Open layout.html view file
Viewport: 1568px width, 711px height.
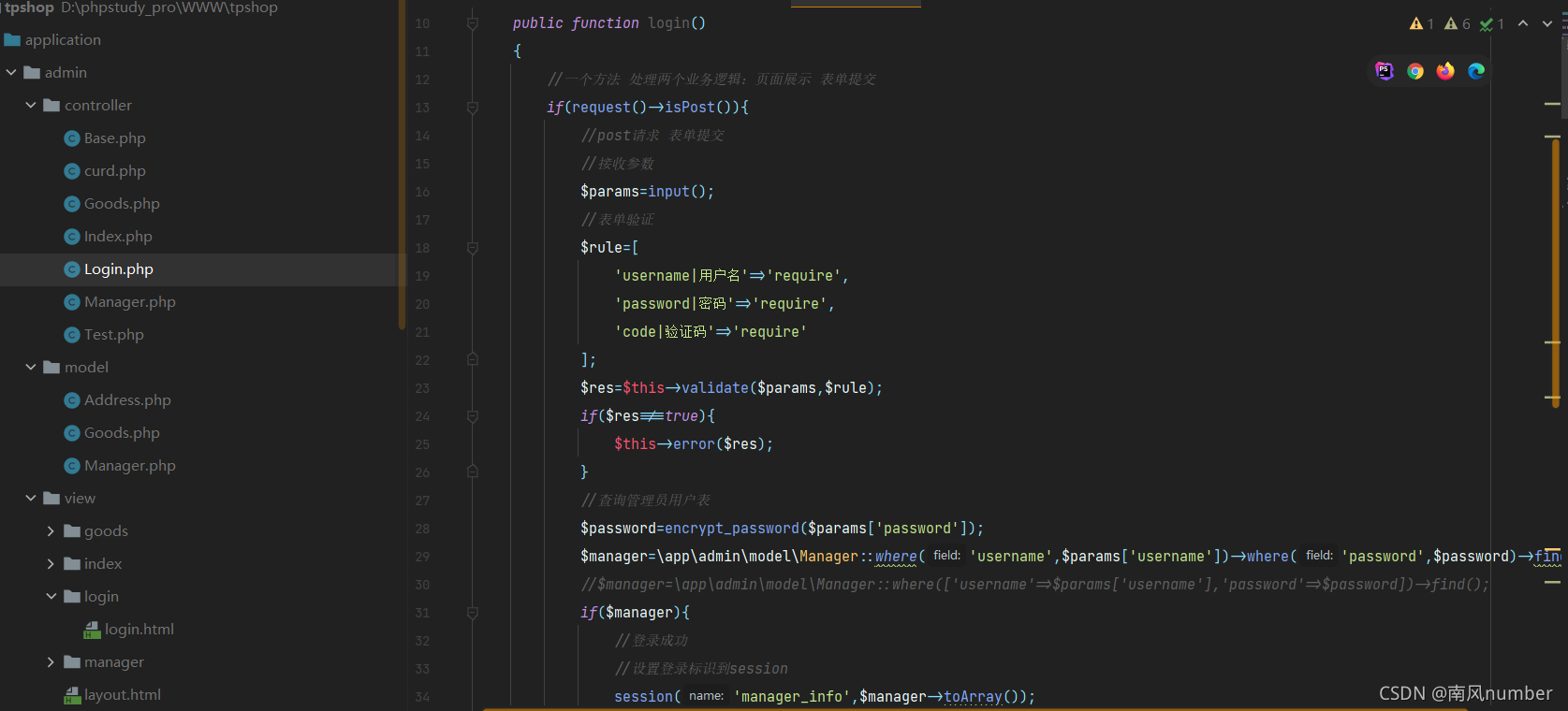(123, 694)
